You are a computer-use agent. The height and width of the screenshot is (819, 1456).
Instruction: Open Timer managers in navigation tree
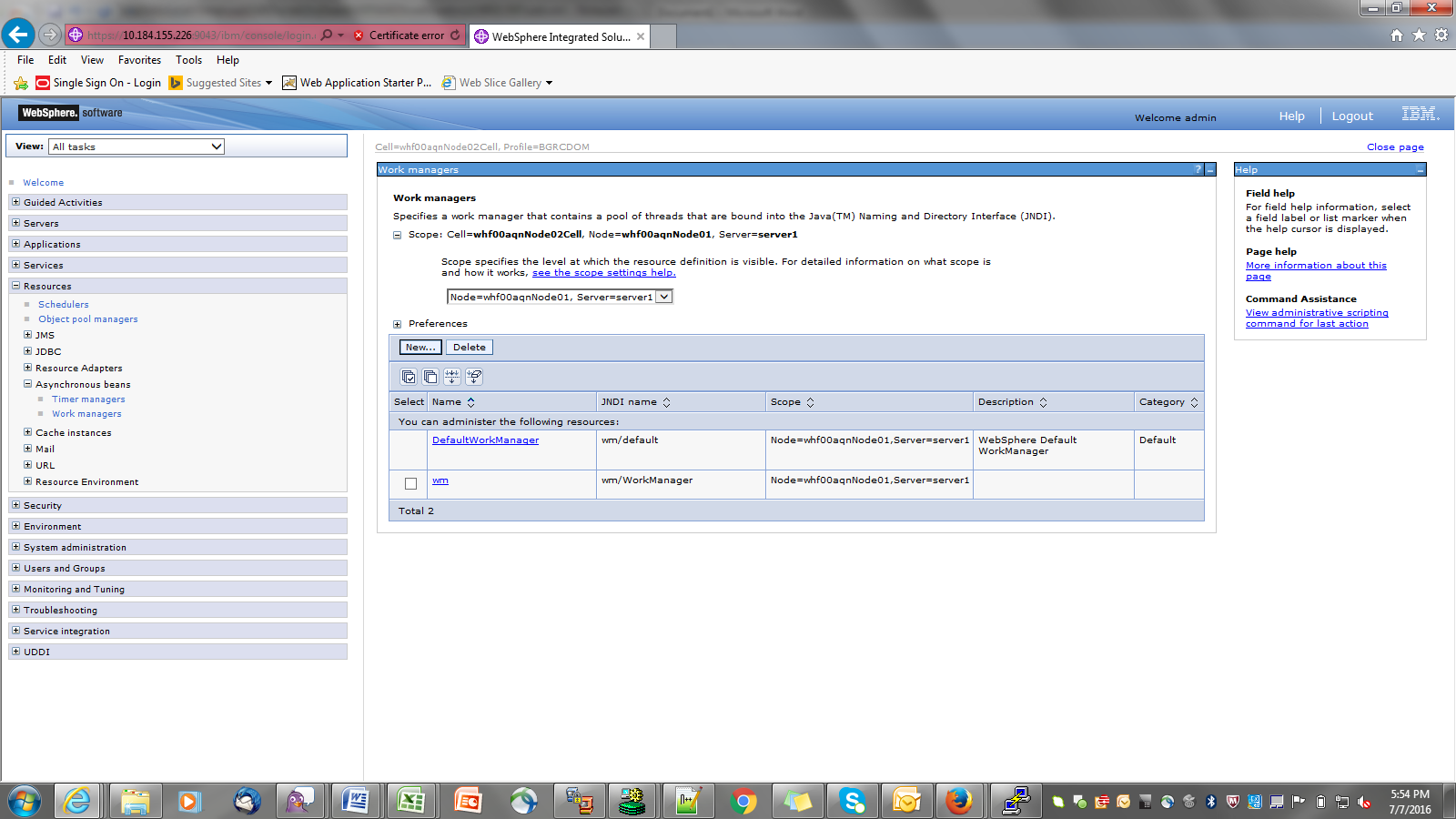(x=88, y=399)
